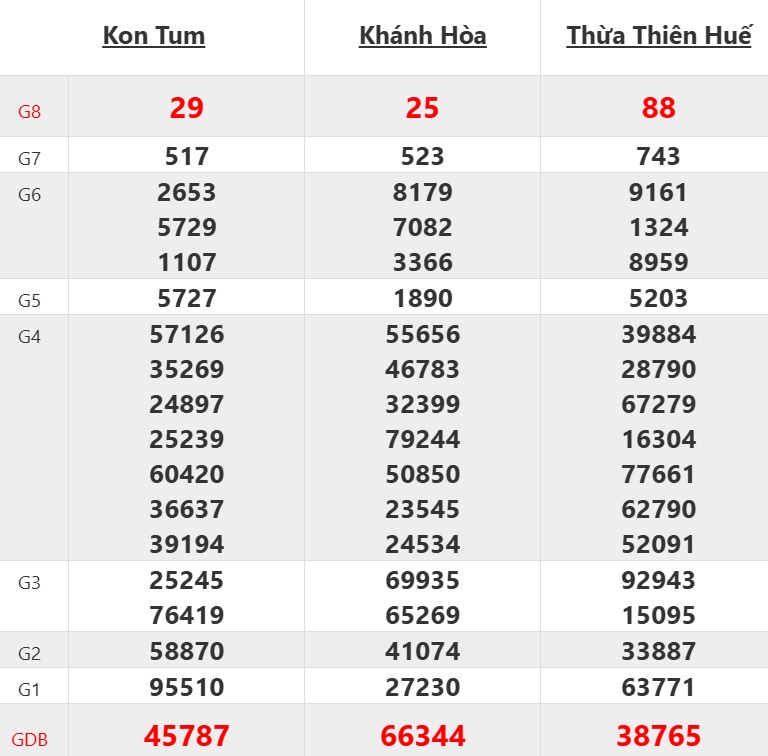
Task: Click Khánh Hòa special prize 66344
Action: tap(422, 737)
